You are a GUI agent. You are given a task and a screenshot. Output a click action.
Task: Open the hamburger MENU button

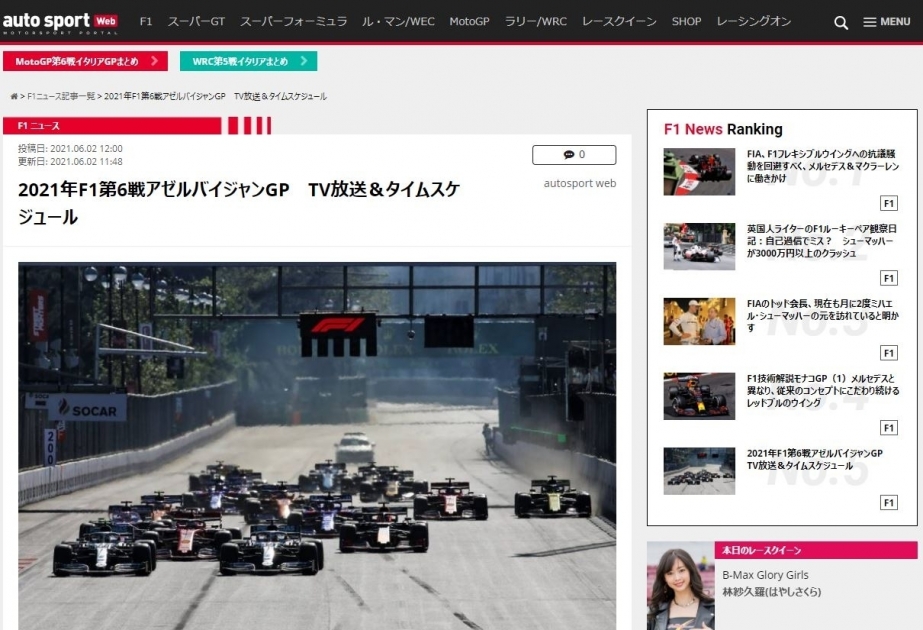pos(886,22)
